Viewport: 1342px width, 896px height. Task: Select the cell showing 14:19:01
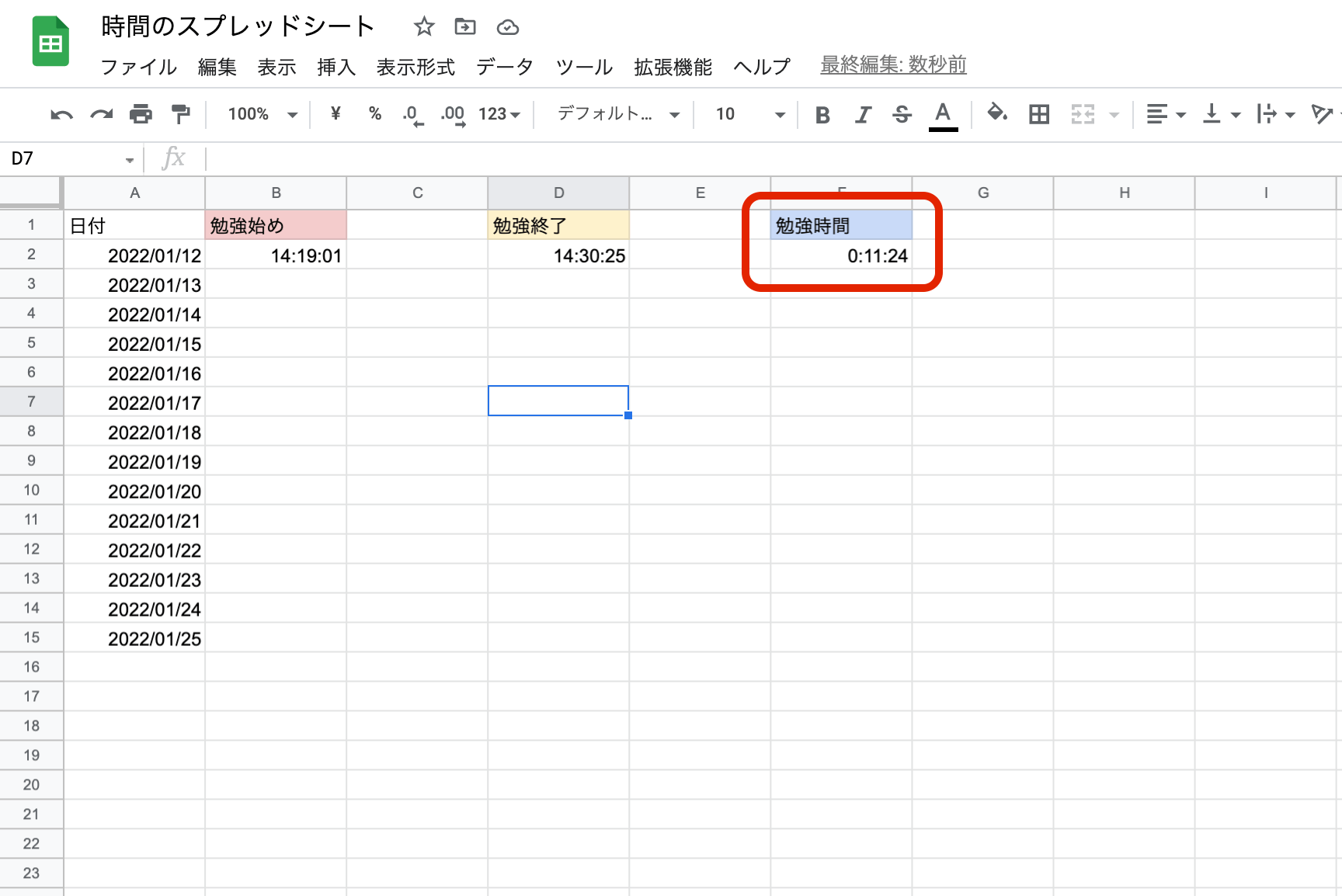pos(276,255)
